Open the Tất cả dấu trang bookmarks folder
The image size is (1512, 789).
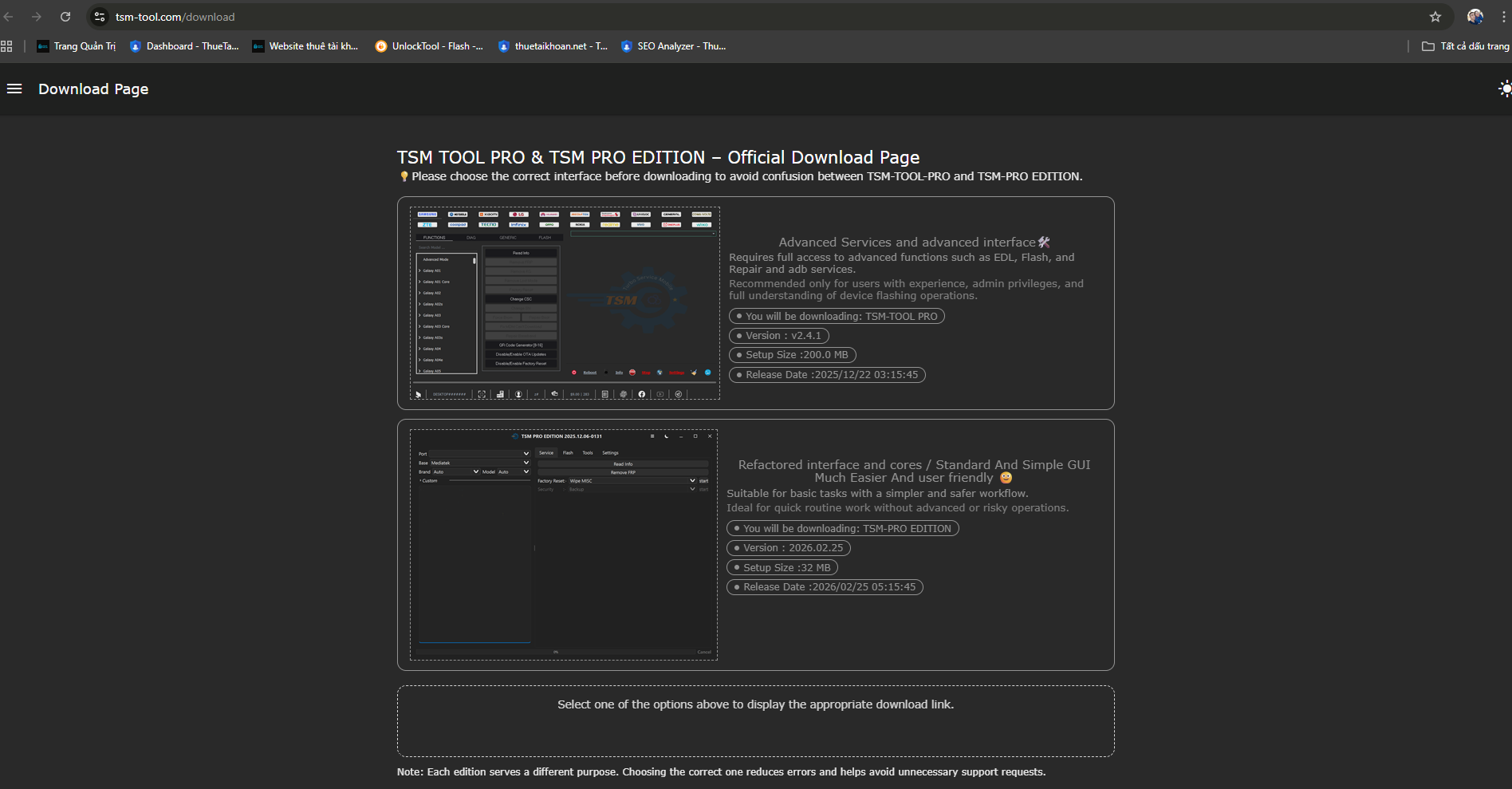1466,46
